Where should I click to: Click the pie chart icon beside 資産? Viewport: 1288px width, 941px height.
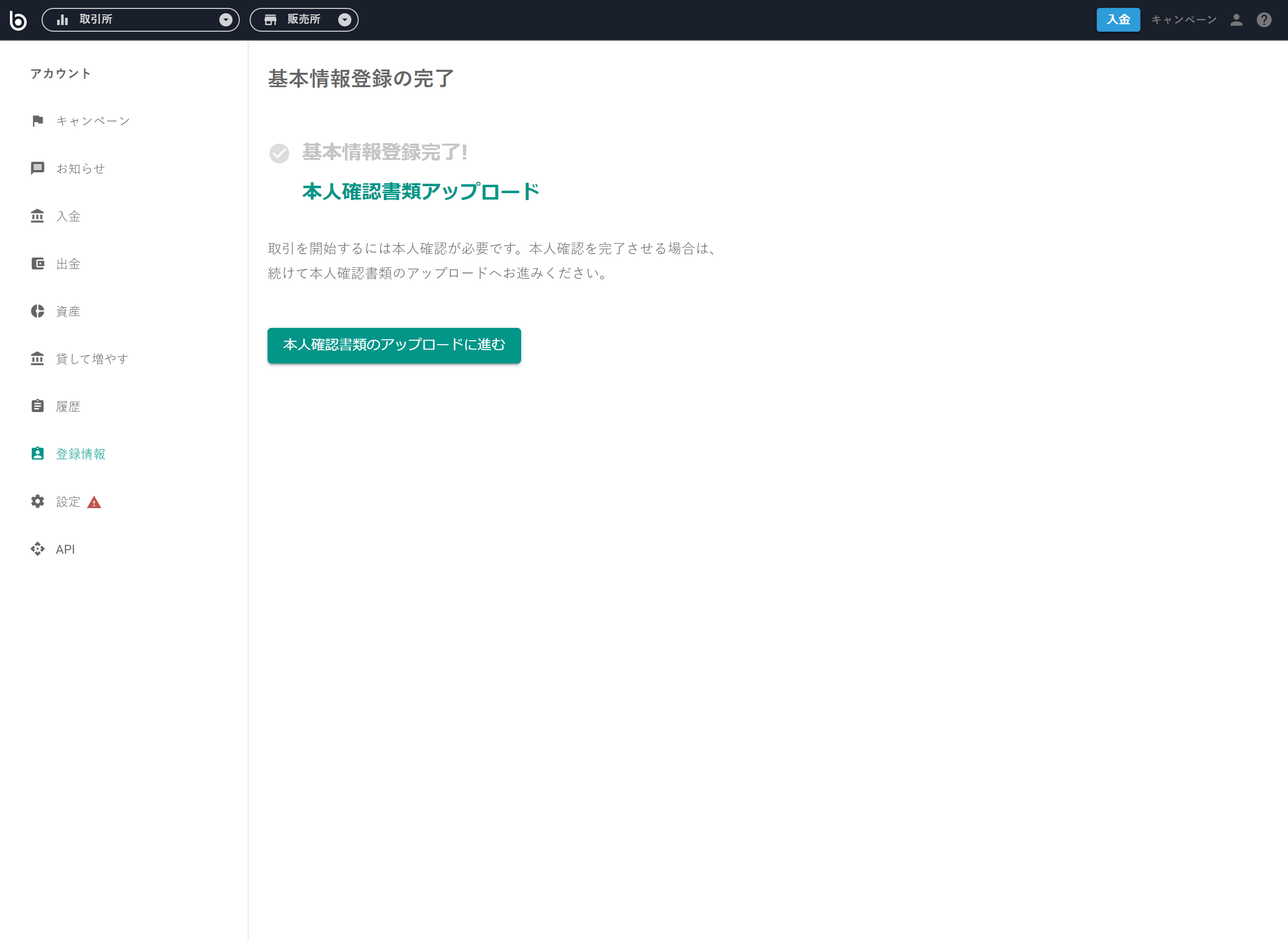(x=38, y=311)
